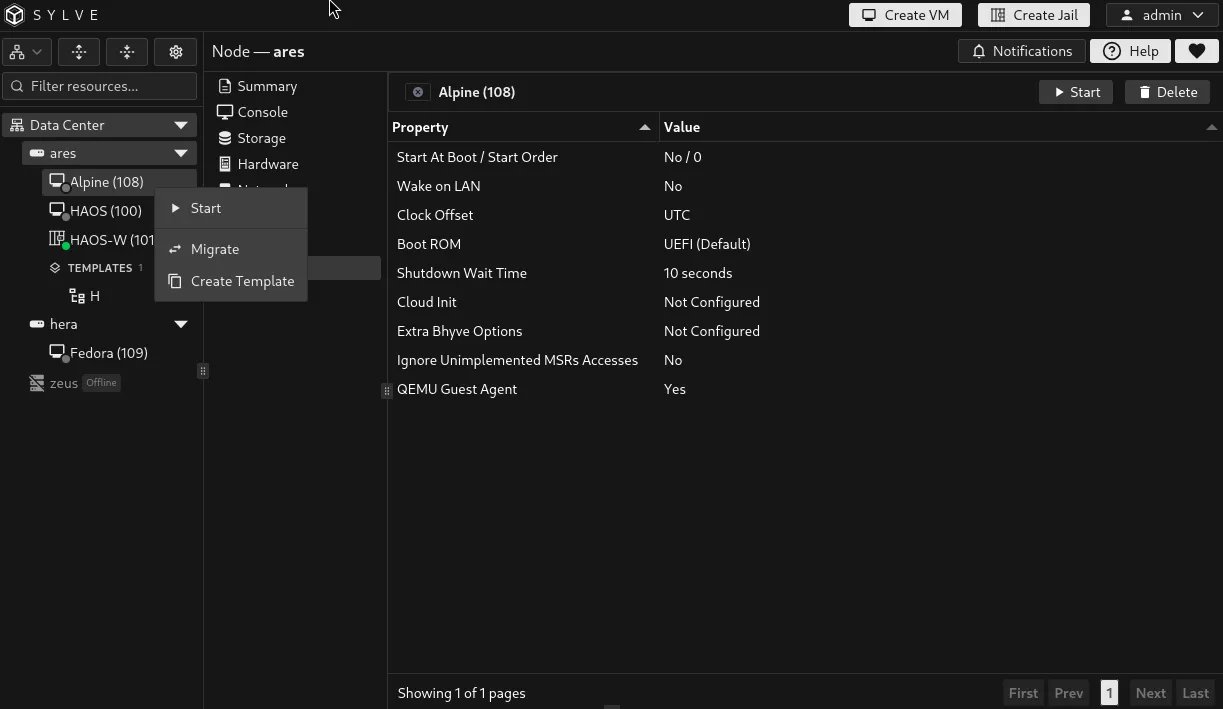Click the Last page button
The width and height of the screenshot is (1223, 709).
pyautogui.click(x=1196, y=693)
